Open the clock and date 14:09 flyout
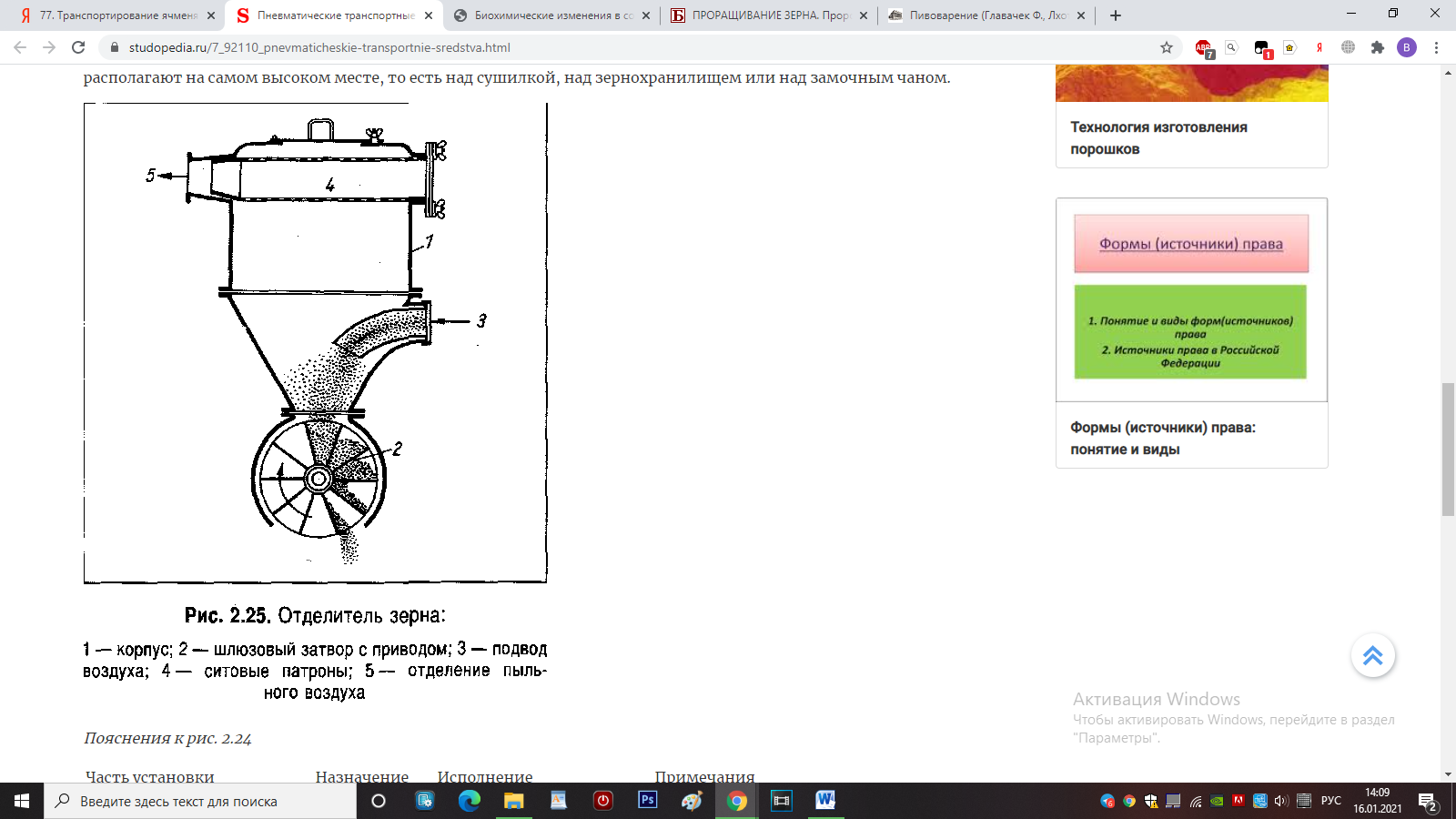Screen dimensions: 1456x819 1378,801
